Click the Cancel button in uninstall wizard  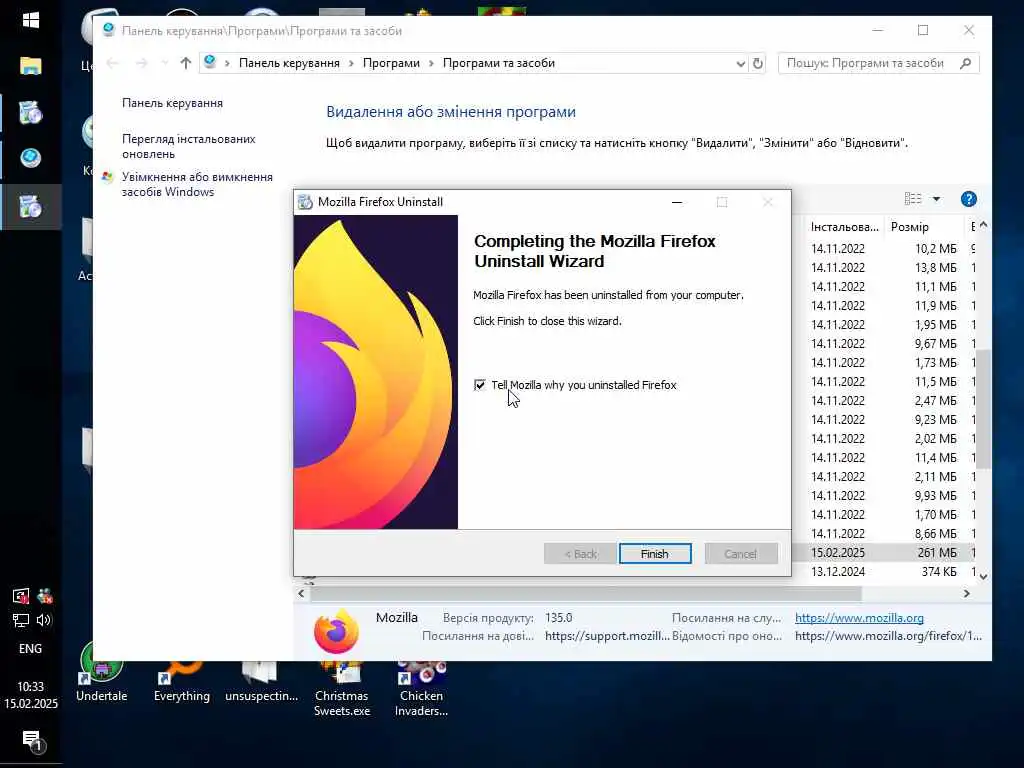pos(741,554)
